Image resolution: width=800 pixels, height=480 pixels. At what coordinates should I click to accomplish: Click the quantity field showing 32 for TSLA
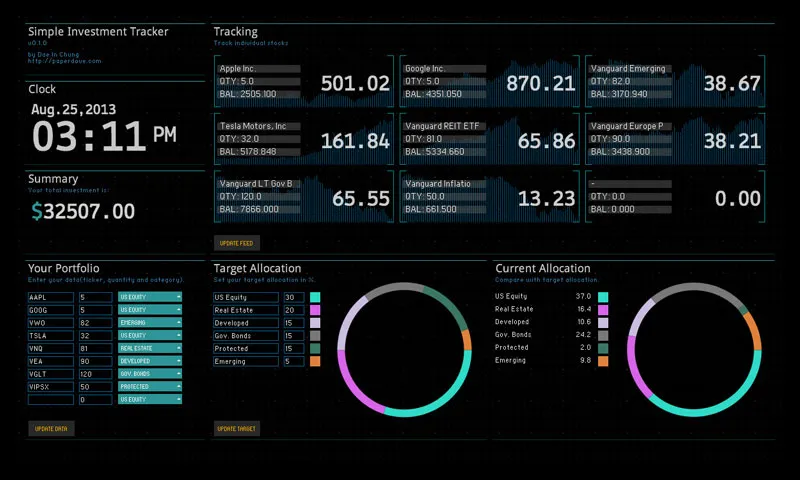pyautogui.click(x=95, y=335)
